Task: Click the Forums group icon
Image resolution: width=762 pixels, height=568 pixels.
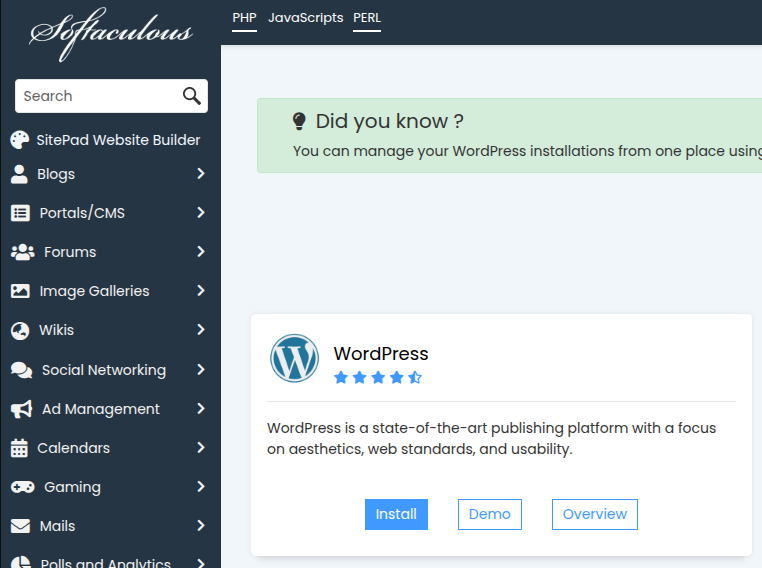Action: click(22, 252)
